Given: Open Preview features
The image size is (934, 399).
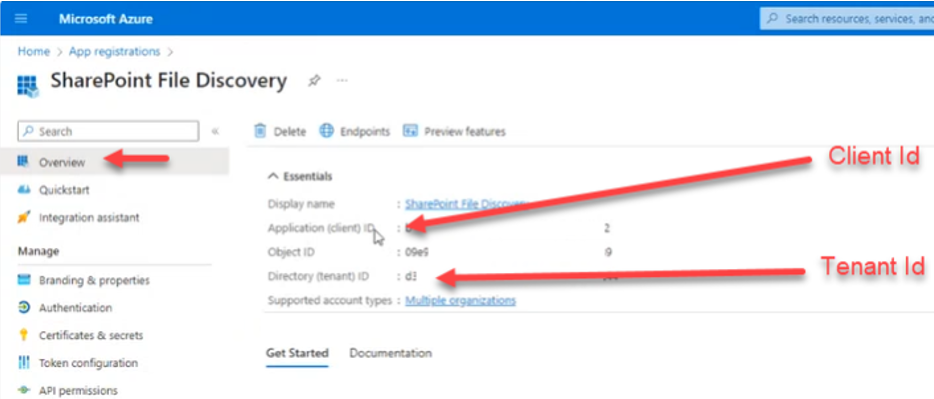Looking at the screenshot, I should [465, 132].
